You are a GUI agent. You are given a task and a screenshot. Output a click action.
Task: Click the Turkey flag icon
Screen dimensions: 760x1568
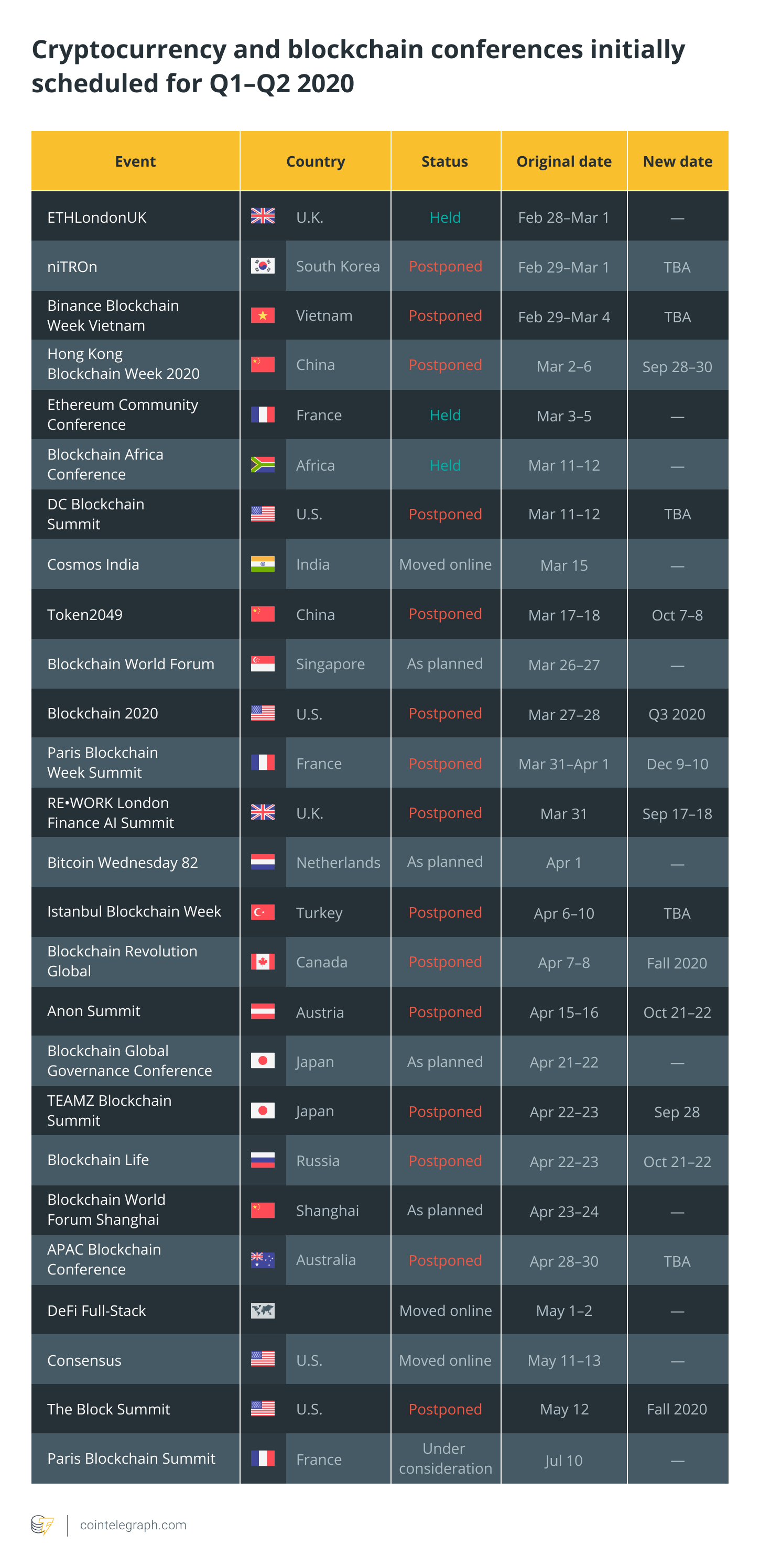[263, 912]
